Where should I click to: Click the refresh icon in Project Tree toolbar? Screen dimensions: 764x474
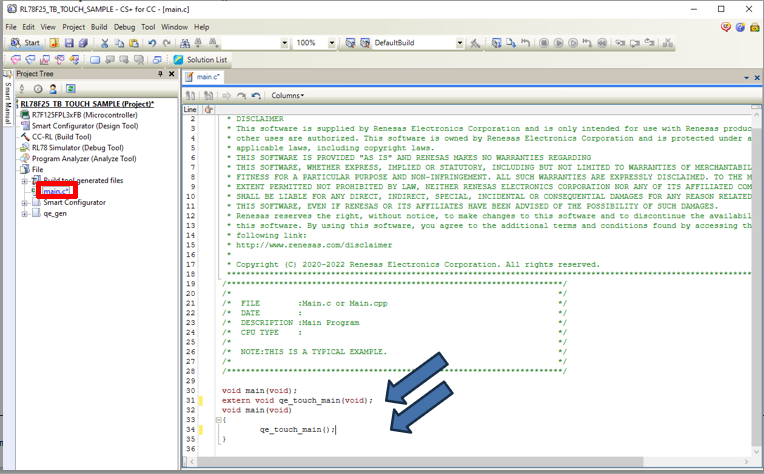(x=70, y=89)
